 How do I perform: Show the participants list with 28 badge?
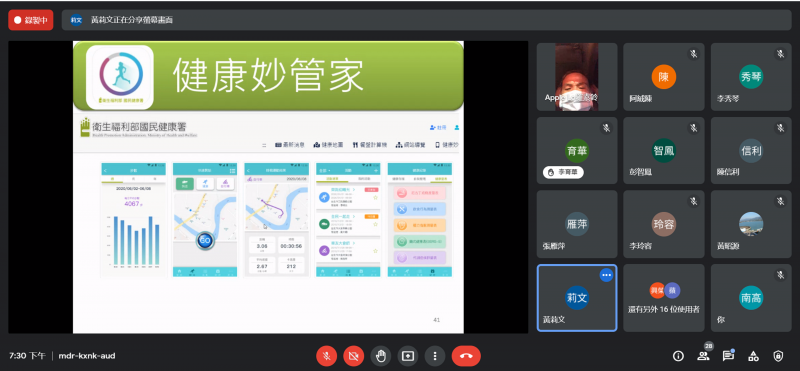704,355
